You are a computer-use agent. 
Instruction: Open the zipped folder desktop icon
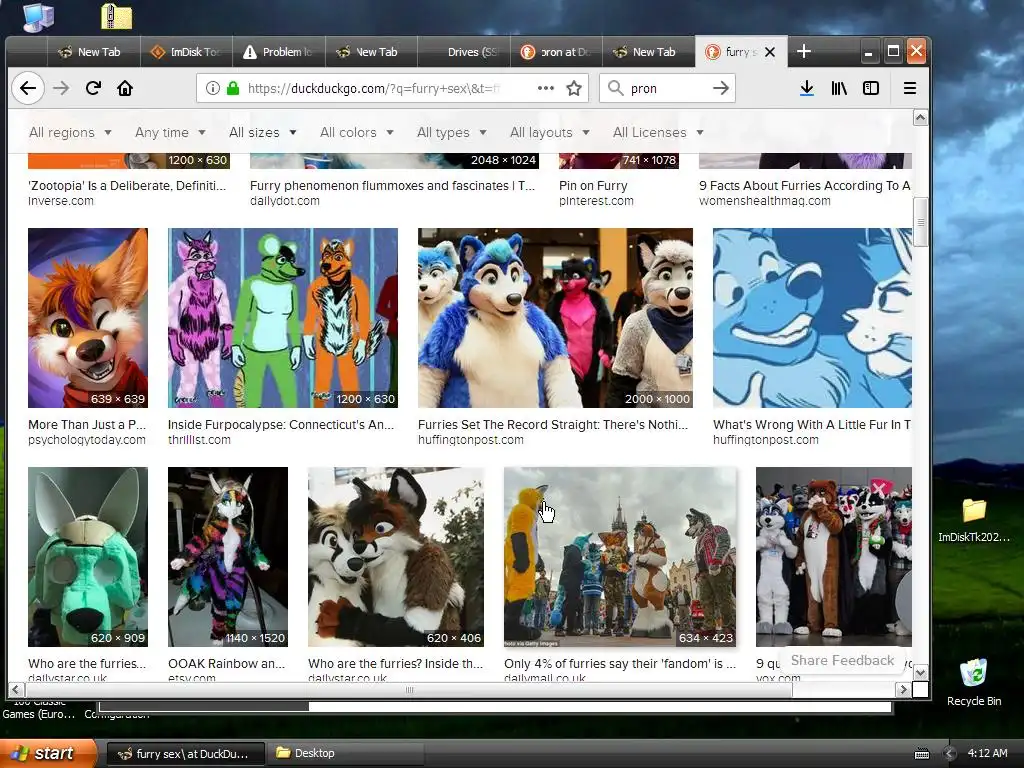coord(117,16)
